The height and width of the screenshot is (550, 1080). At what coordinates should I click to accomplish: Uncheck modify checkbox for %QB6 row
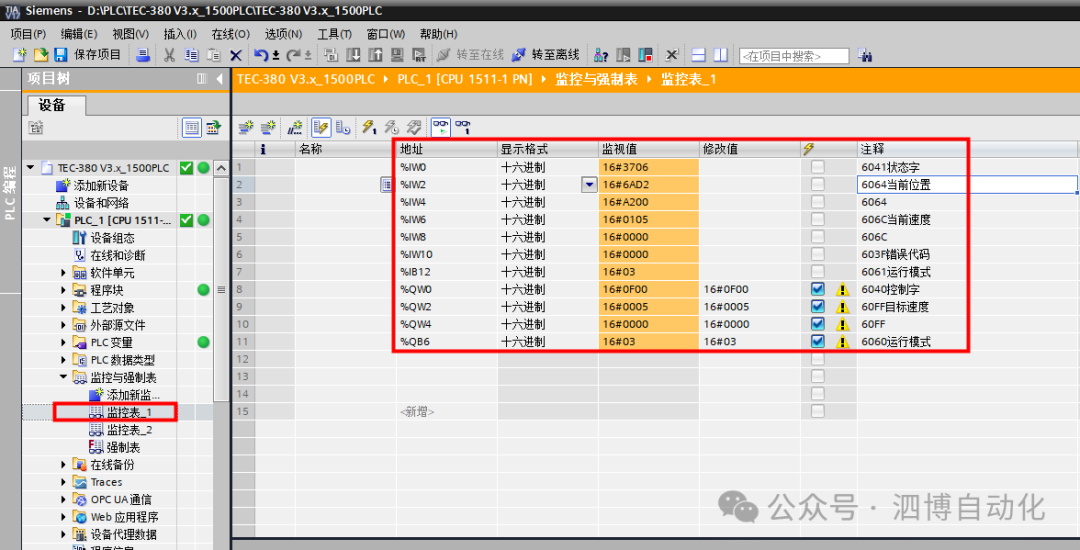click(x=818, y=341)
